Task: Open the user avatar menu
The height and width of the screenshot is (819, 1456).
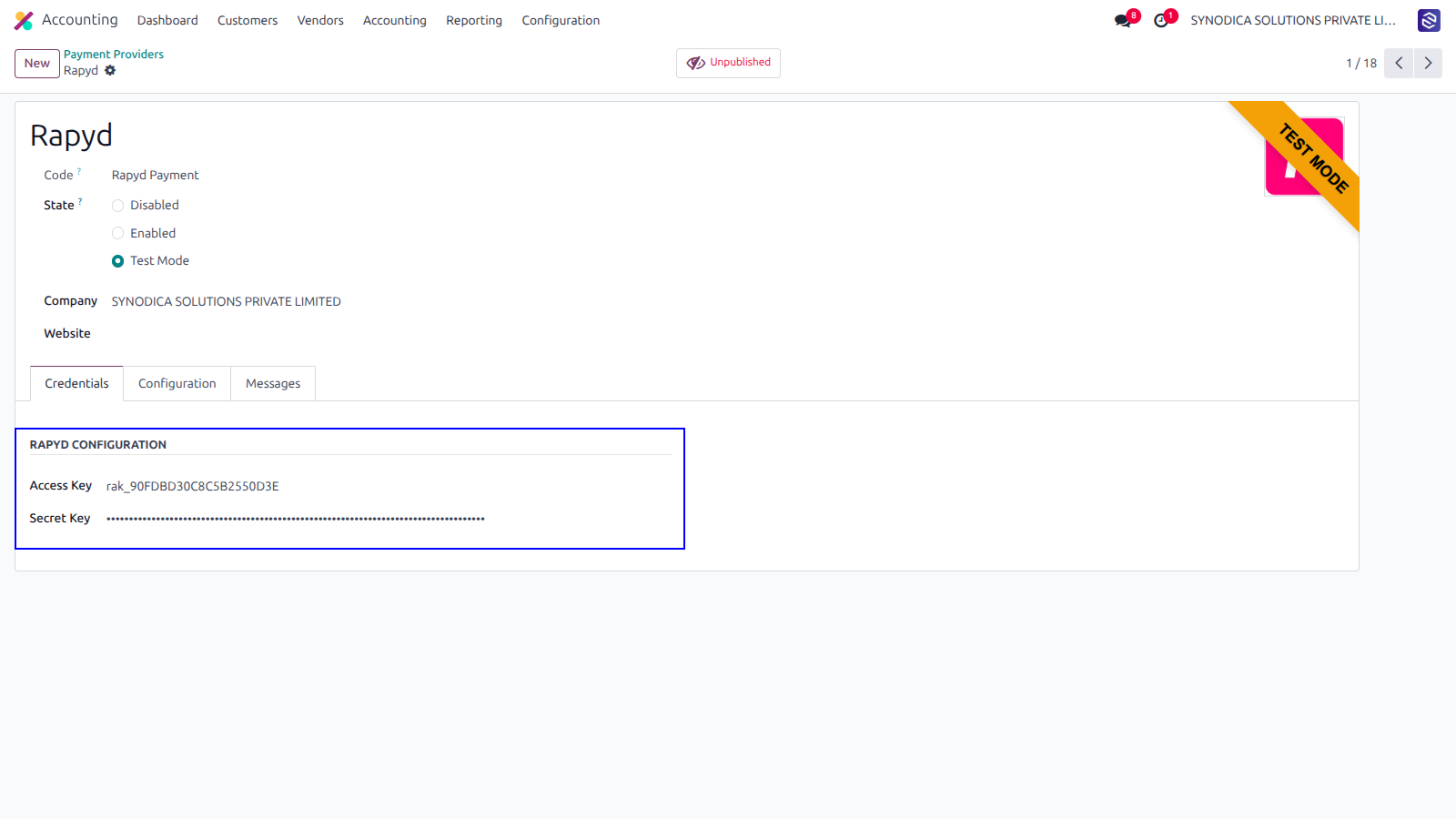Action: tap(1429, 20)
